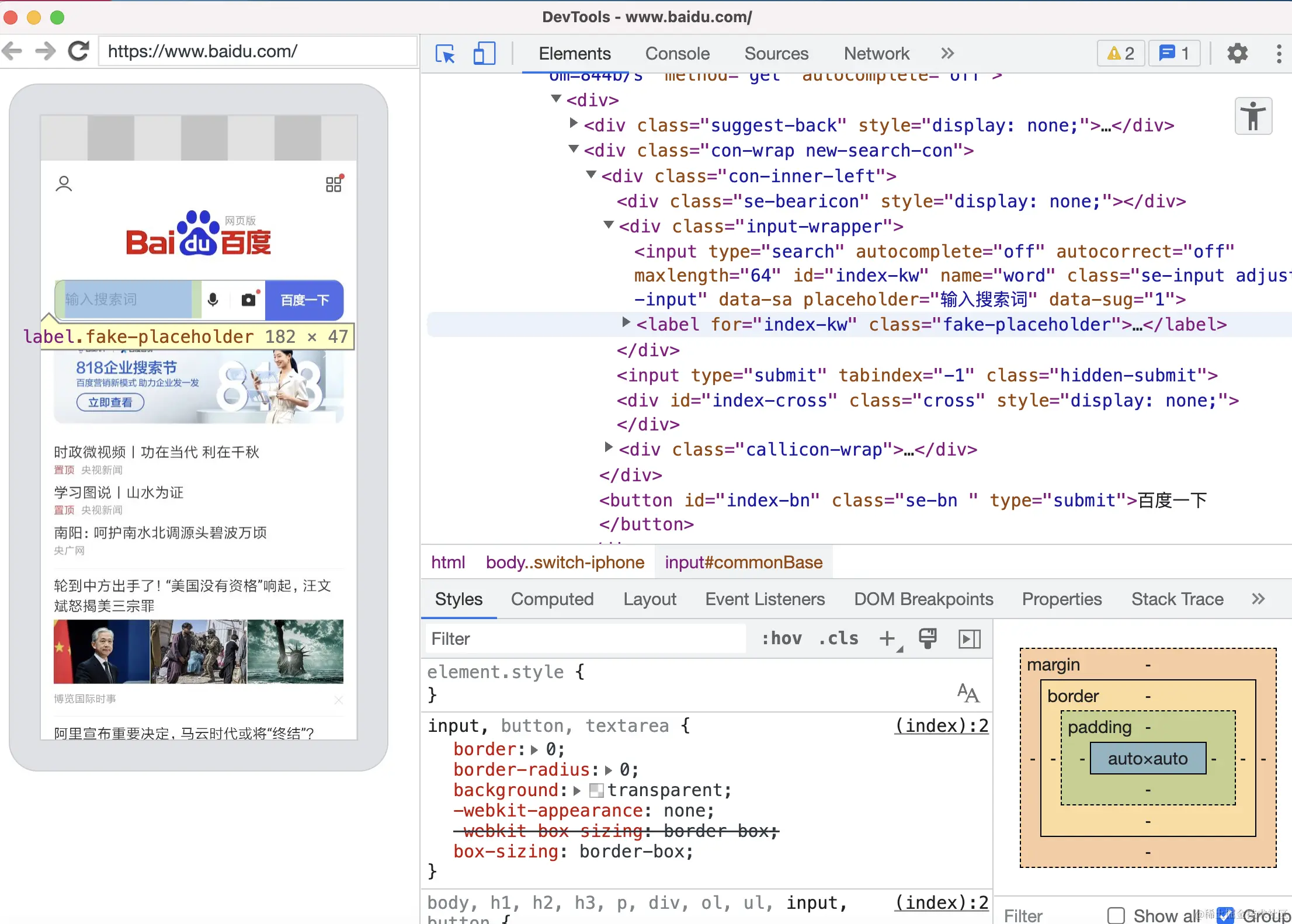
Task: Toggle the device toolbar icon
Action: 484,54
